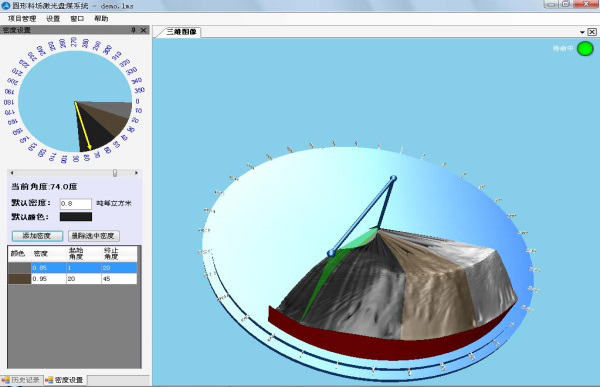Open the 项目管理 menu
The width and height of the screenshot is (600, 387).
22,18
